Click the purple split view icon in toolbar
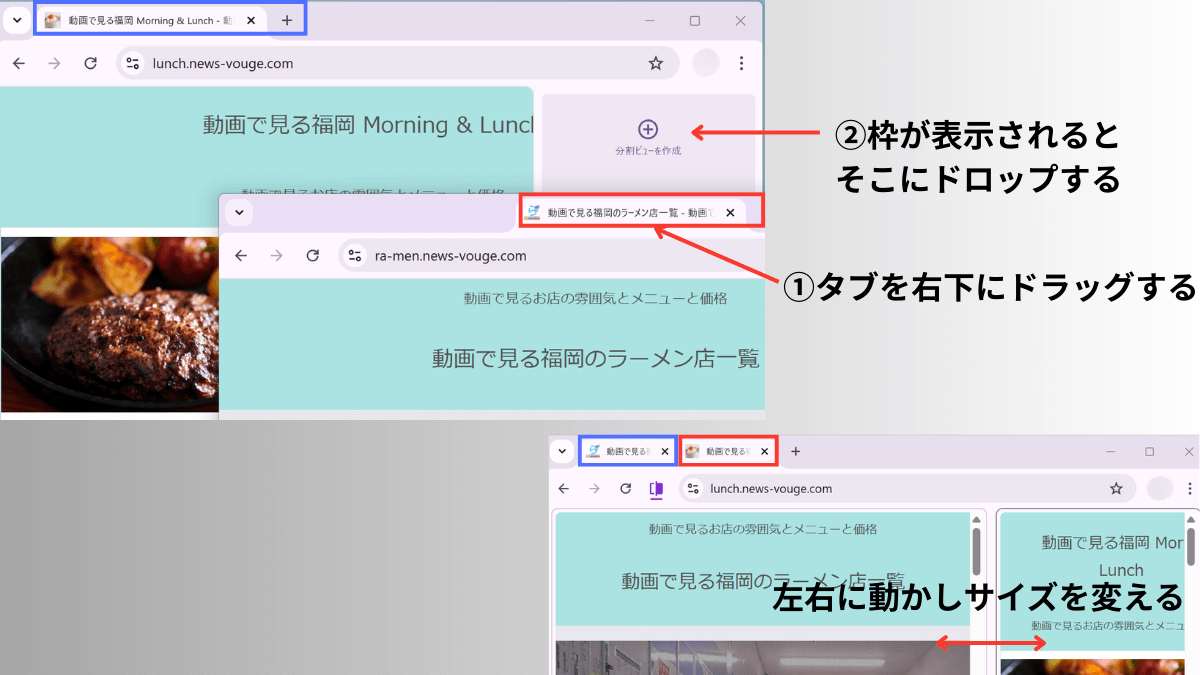 pyautogui.click(x=657, y=488)
